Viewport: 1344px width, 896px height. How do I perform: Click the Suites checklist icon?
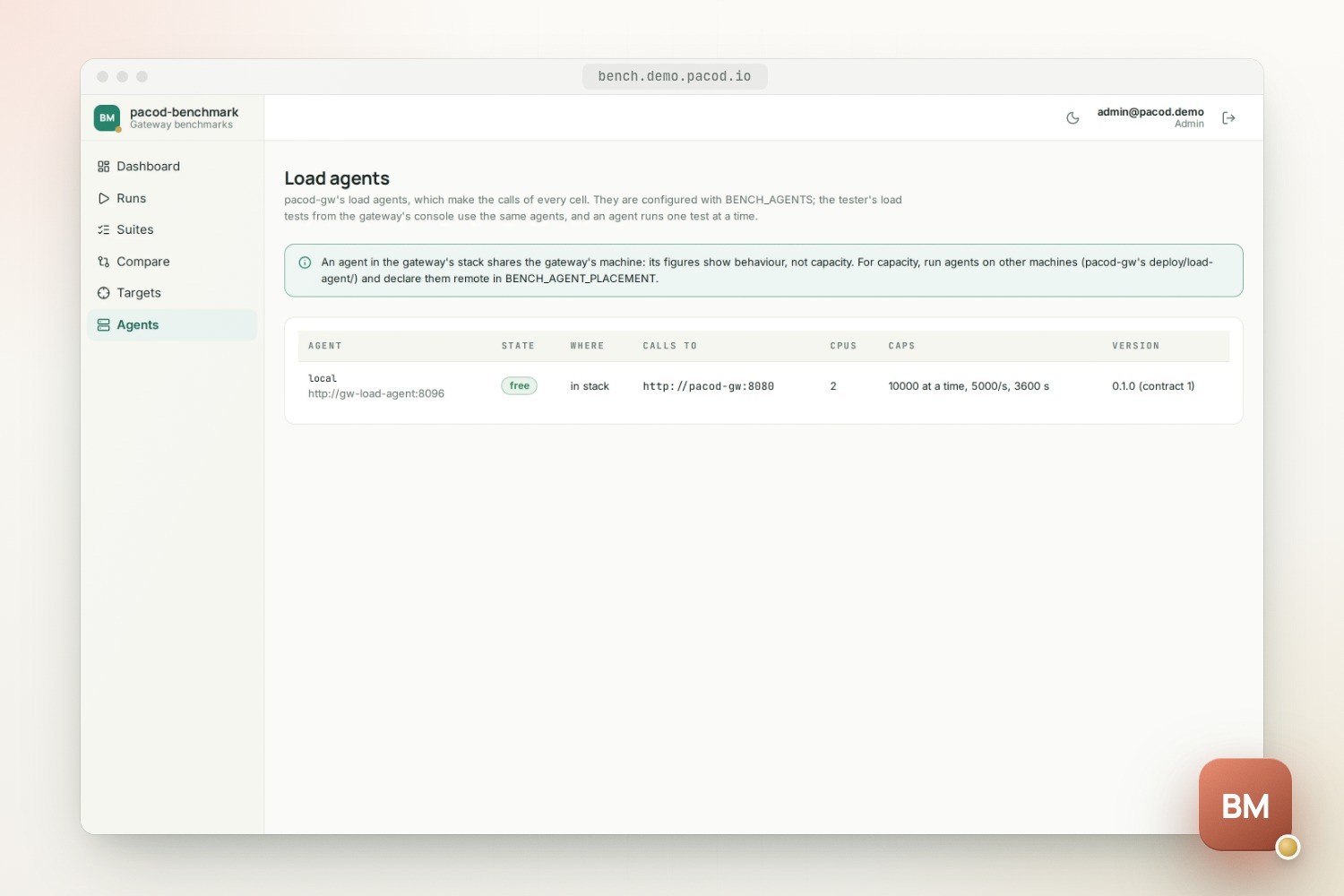click(104, 230)
